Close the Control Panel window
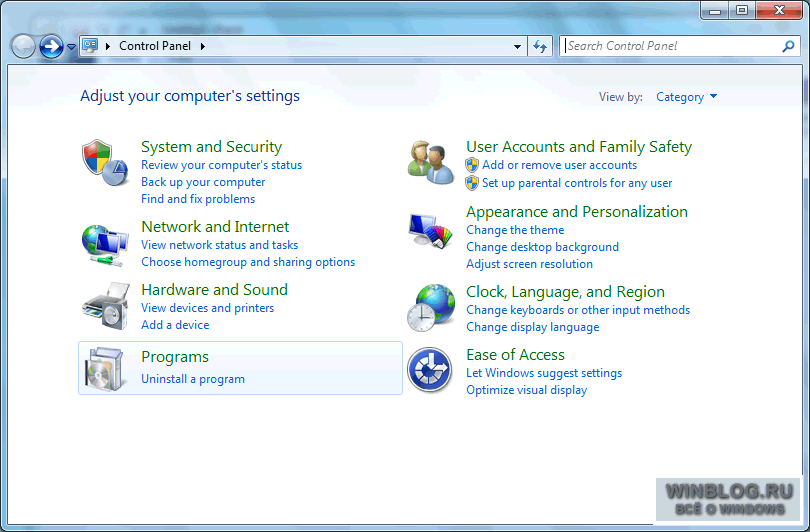This screenshot has height=532, width=810. [x=779, y=10]
